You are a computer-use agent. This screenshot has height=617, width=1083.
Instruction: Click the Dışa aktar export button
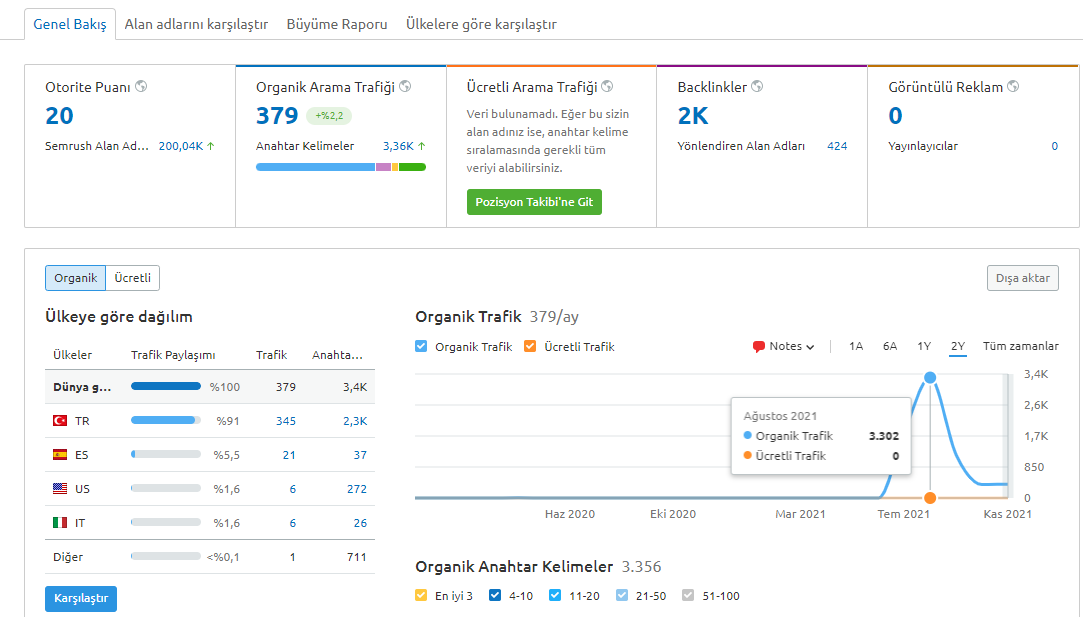1022,278
